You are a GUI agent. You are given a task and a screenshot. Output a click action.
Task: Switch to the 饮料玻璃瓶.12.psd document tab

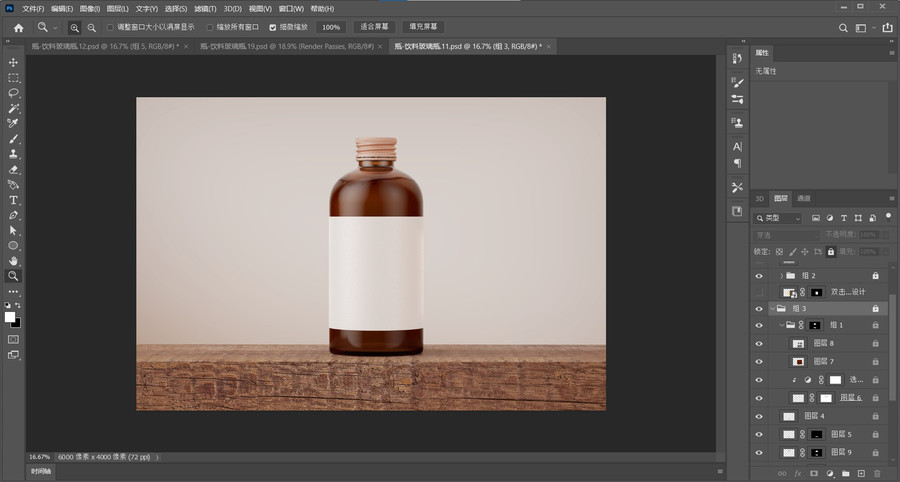(106, 46)
